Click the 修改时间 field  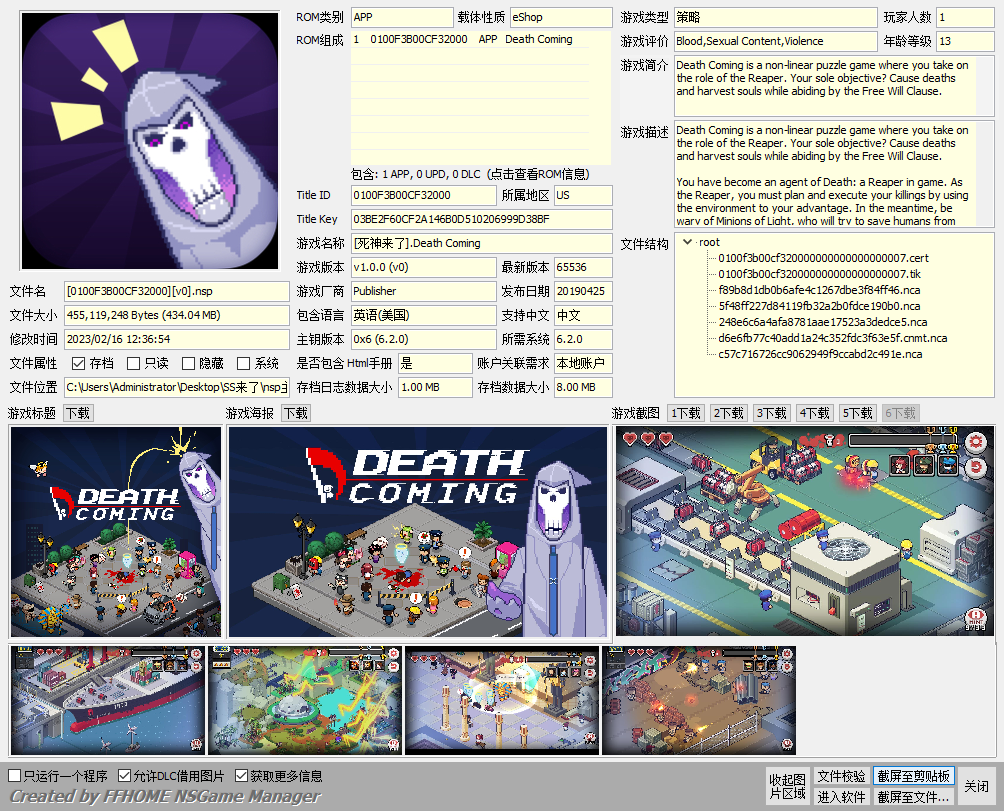[x=176, y=339]
